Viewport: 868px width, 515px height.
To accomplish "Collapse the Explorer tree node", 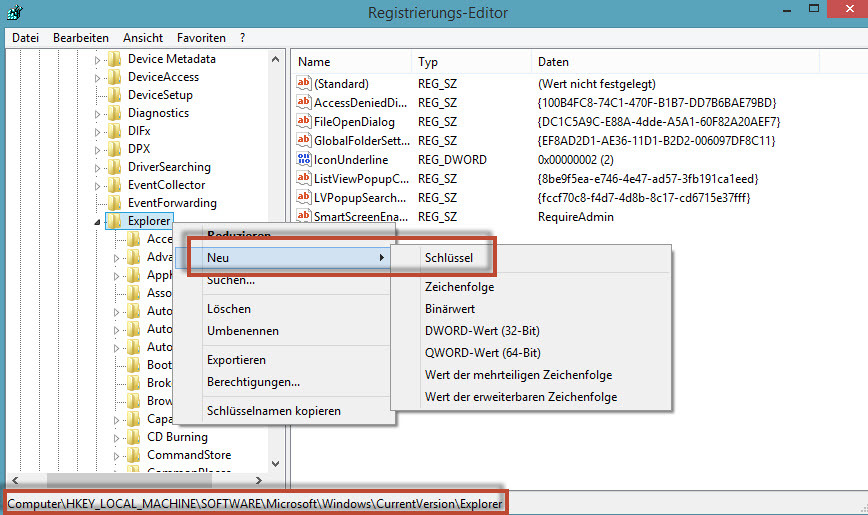I will 98,222.
